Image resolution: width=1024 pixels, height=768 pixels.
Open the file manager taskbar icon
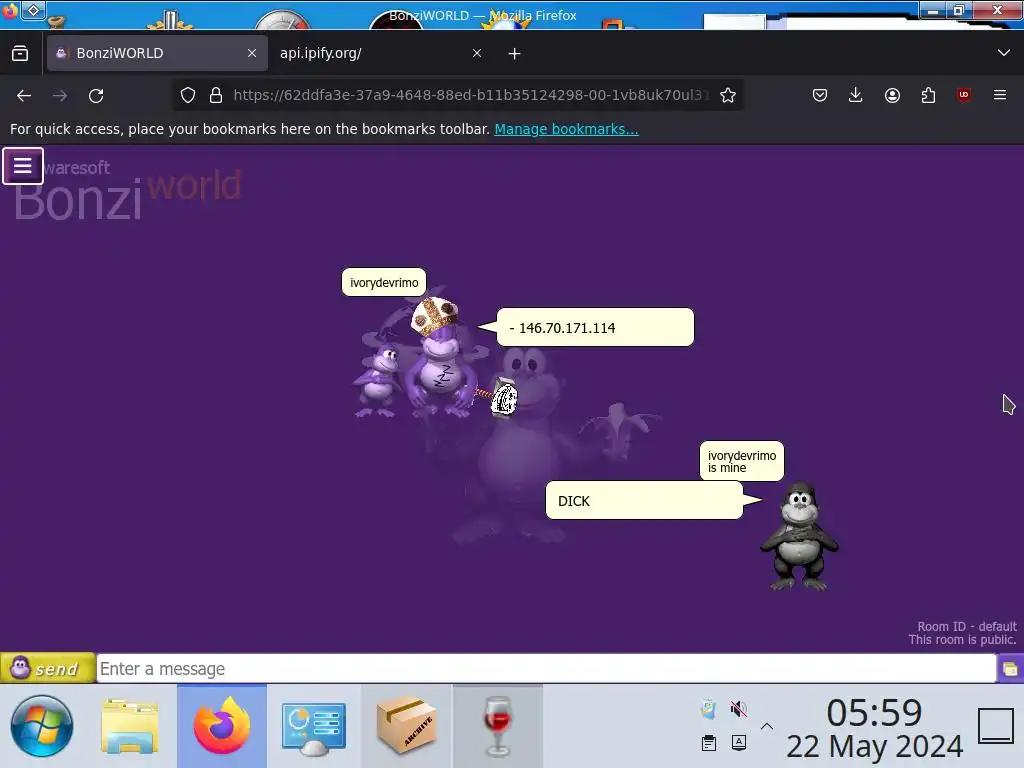tap(130, 726)
